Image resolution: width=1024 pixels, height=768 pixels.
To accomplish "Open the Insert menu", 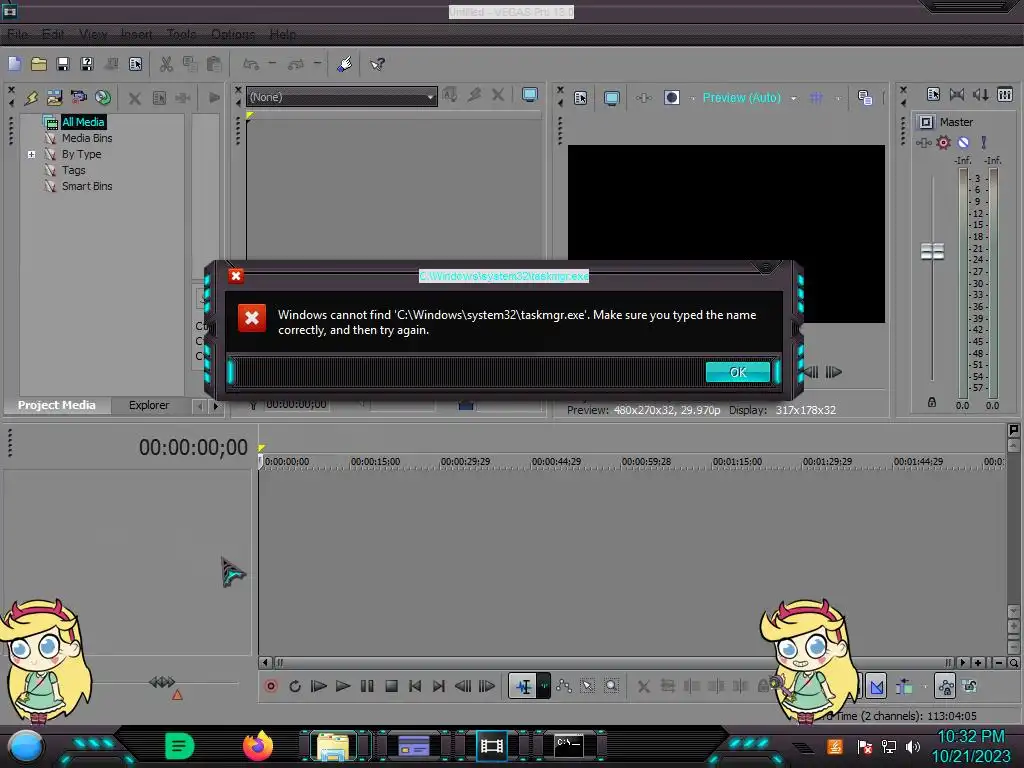I will pos(136,34).
